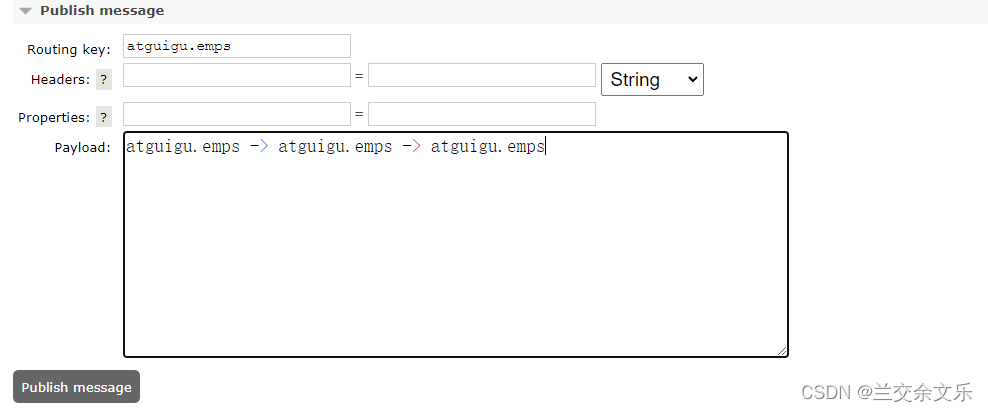
Task: Click the Payload label text
Action: (x=83, y=147)
